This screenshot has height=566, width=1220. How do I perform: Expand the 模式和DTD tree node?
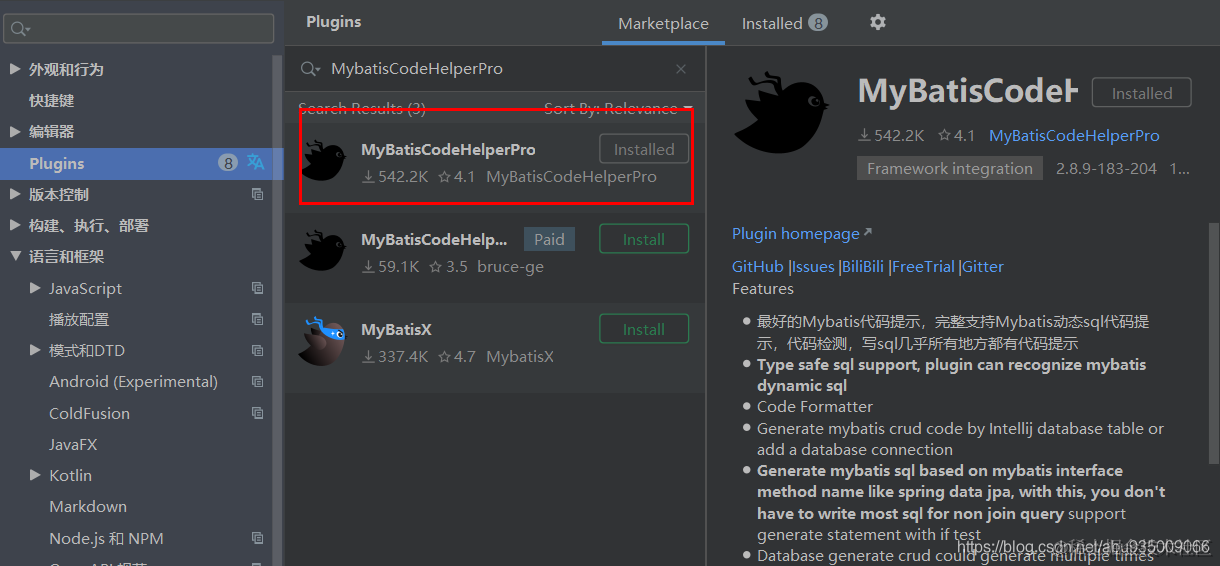point(35,350)
